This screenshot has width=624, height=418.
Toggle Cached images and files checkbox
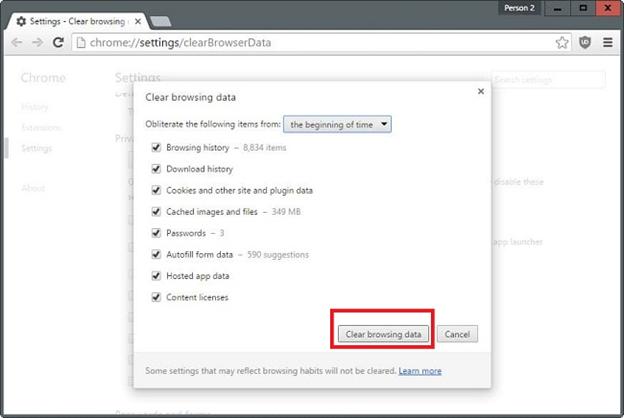point(156,212)
